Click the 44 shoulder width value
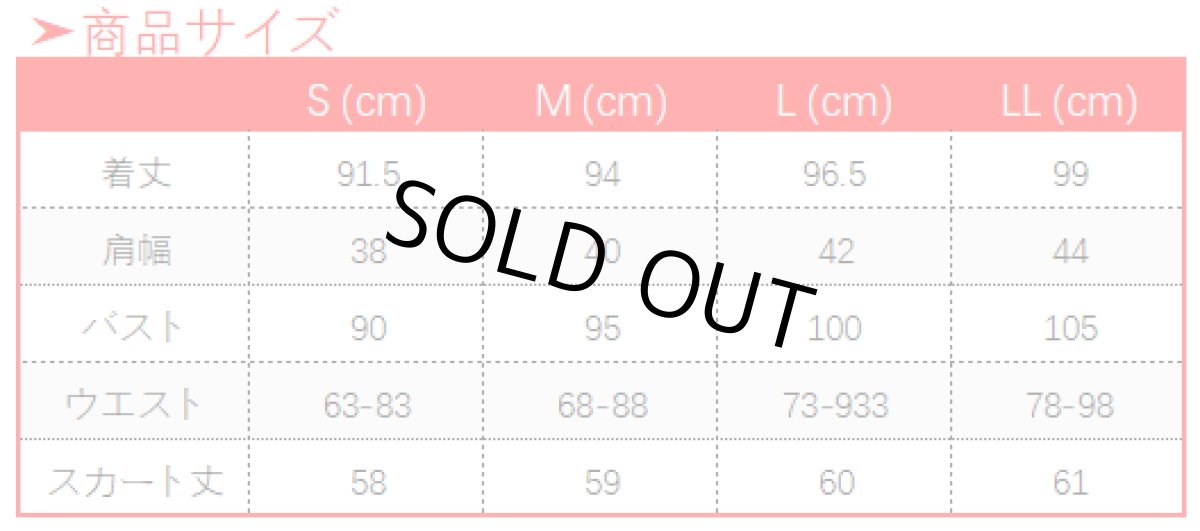This screenshot has width=1200, height=531. [1069, 251]
